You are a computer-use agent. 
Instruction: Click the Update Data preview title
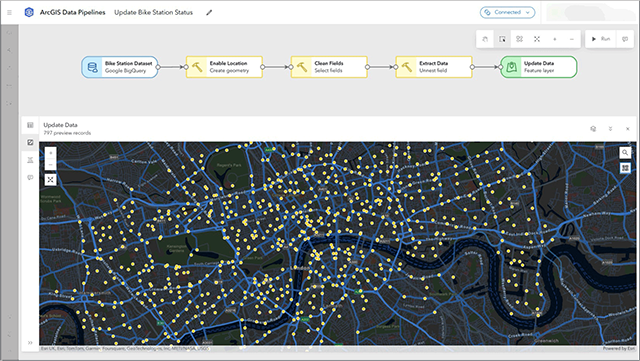[x=60, y=125]
